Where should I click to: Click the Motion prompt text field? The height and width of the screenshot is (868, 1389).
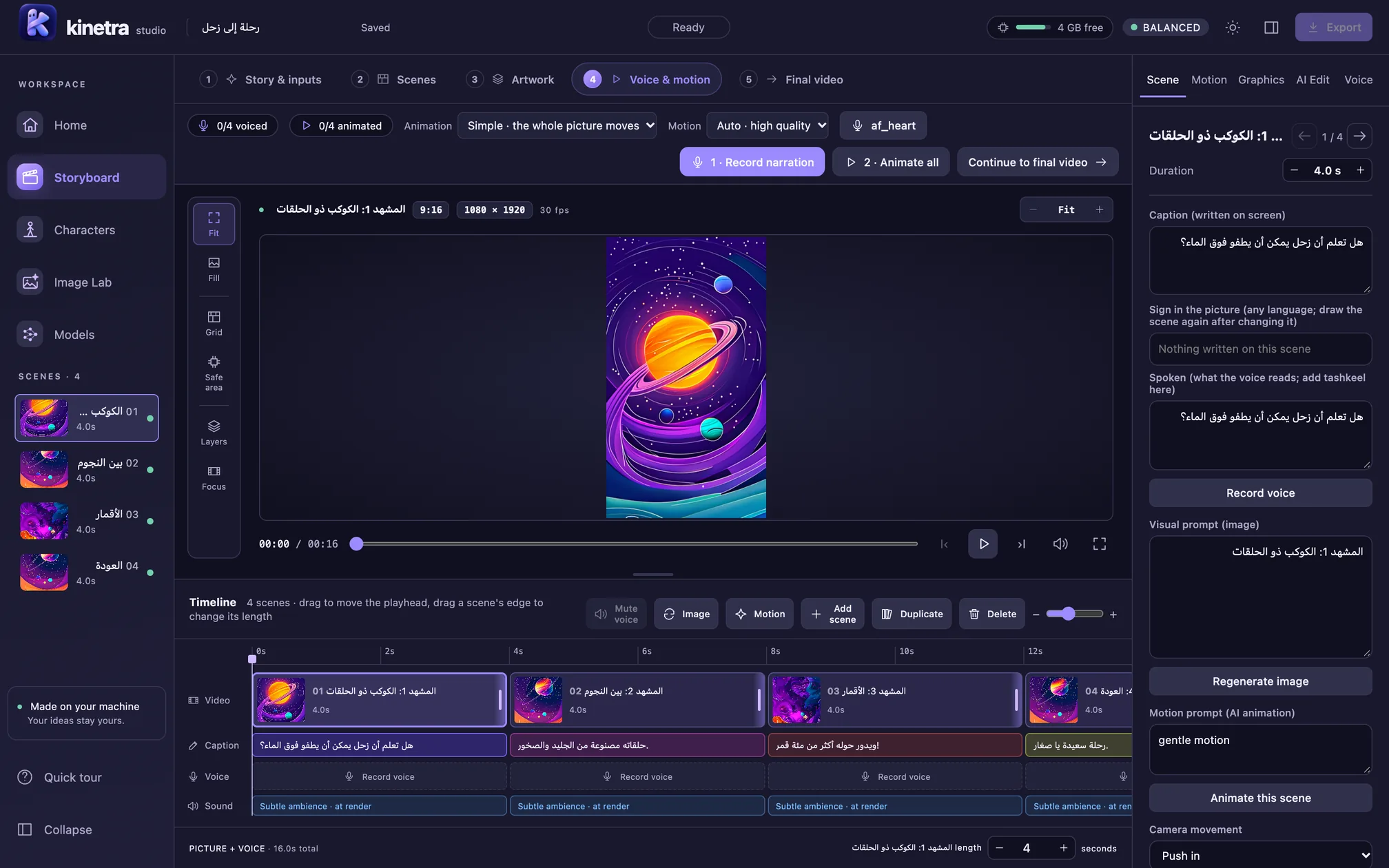(1260, 750)
